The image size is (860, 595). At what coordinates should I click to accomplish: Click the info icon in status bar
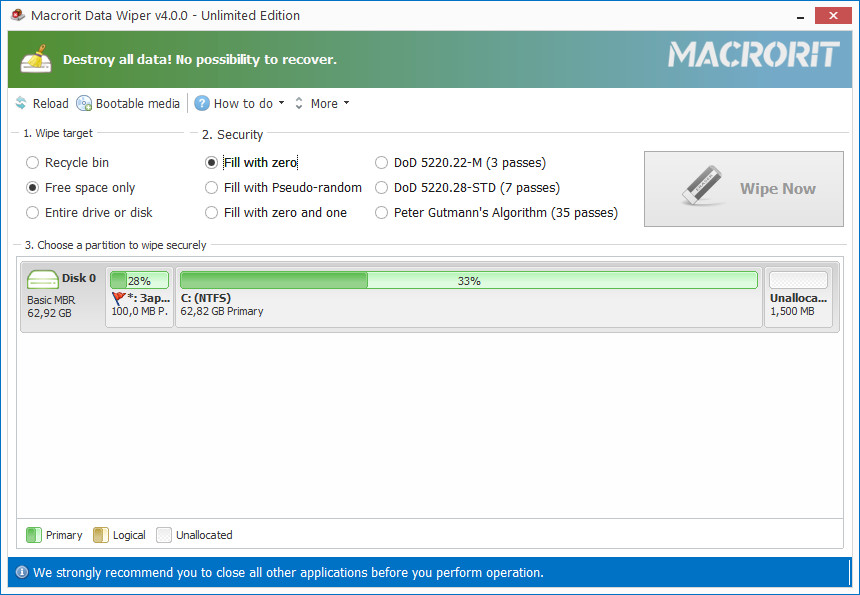coord(21,573)
